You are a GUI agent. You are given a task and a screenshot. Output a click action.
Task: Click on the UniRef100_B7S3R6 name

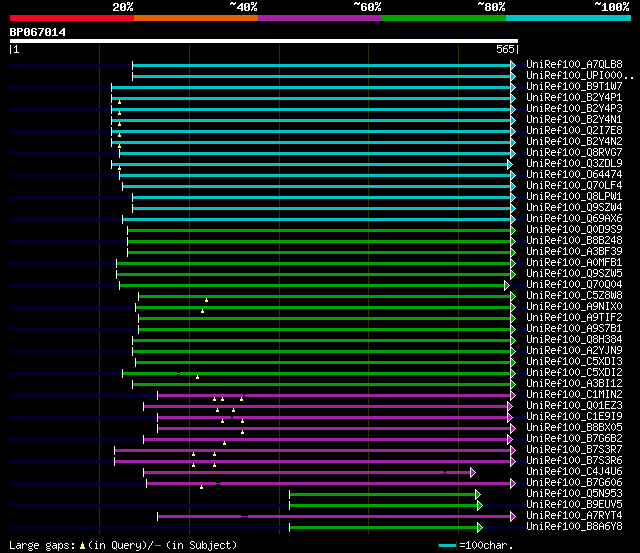[x=574, y=461]
